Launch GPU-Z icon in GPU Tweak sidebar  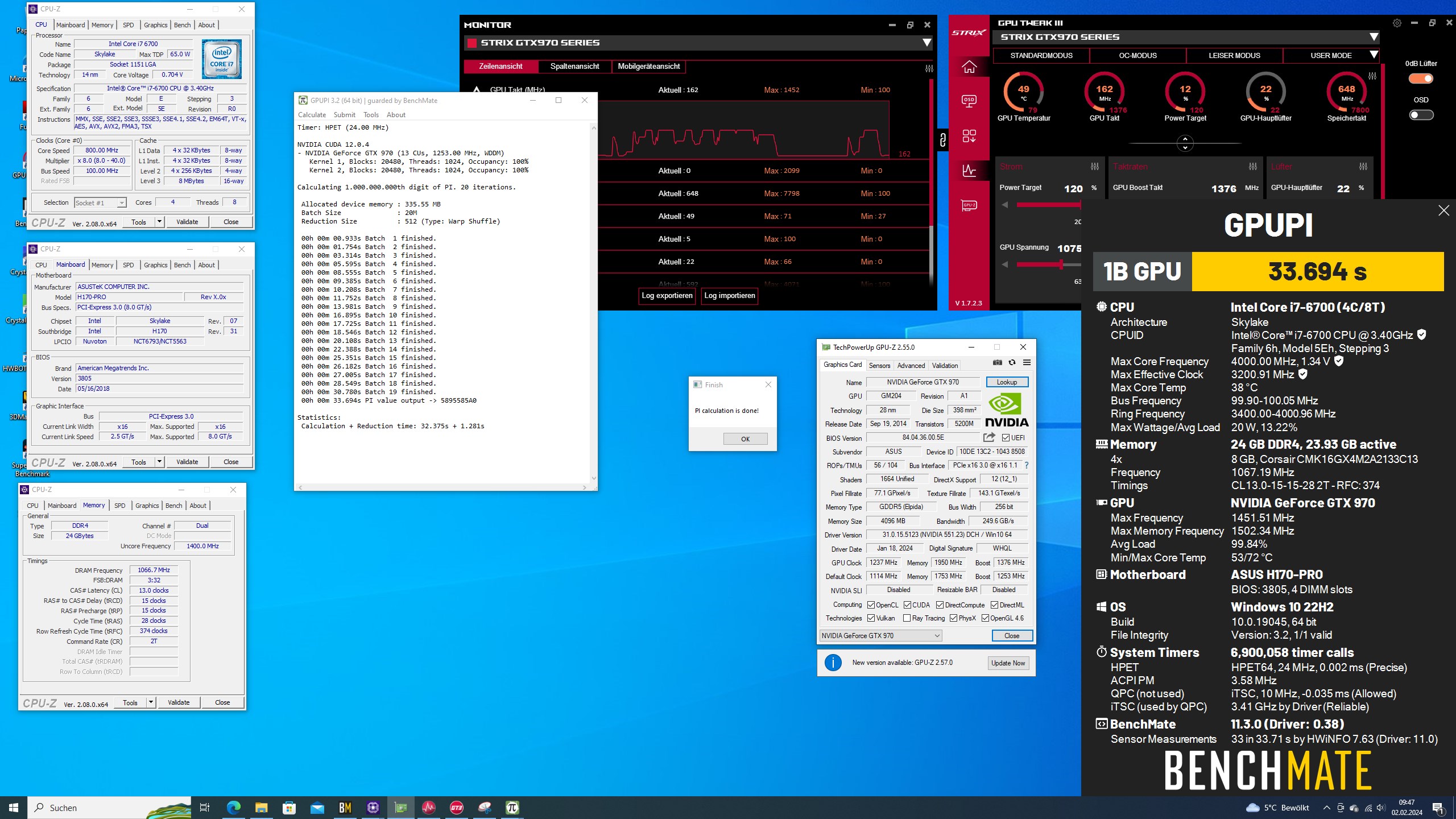(x=969, y=205)
